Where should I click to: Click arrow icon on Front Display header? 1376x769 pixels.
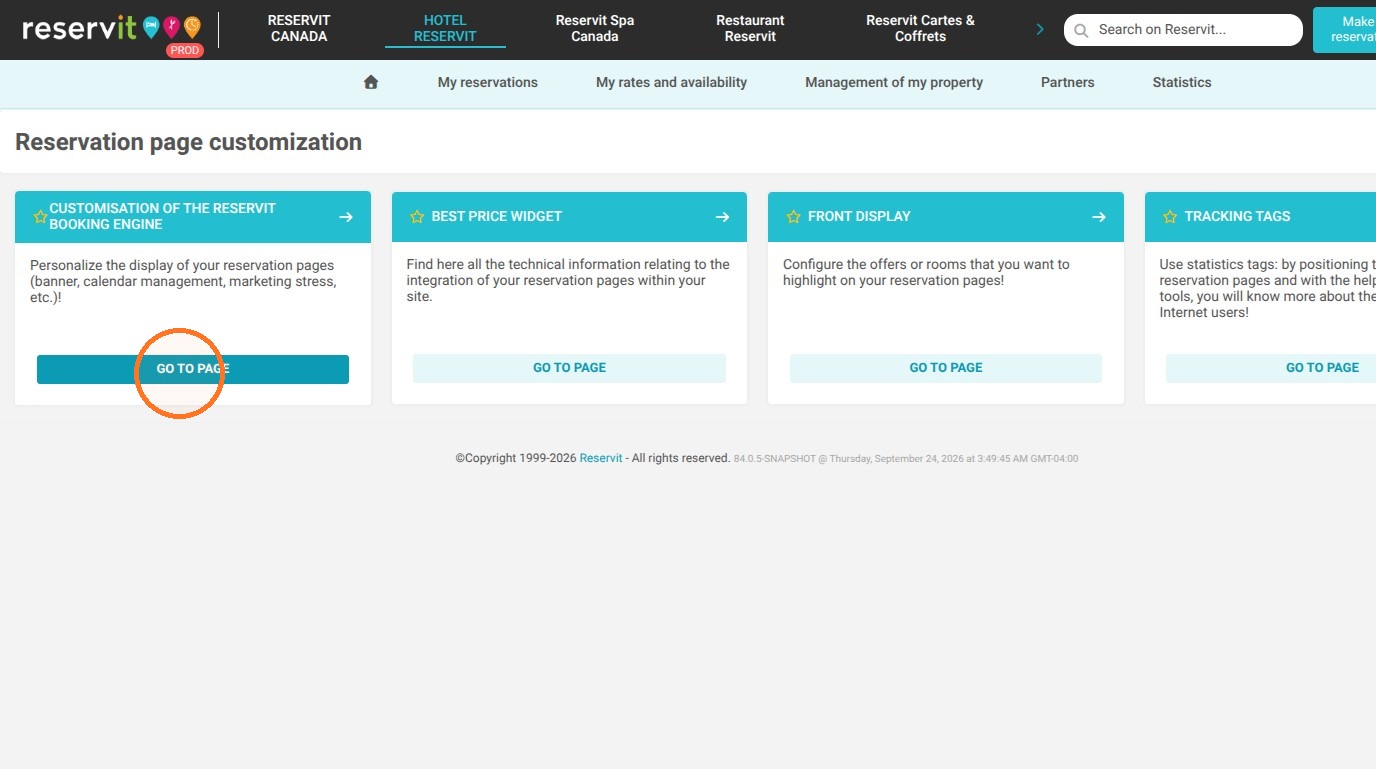pos(1099,216)
